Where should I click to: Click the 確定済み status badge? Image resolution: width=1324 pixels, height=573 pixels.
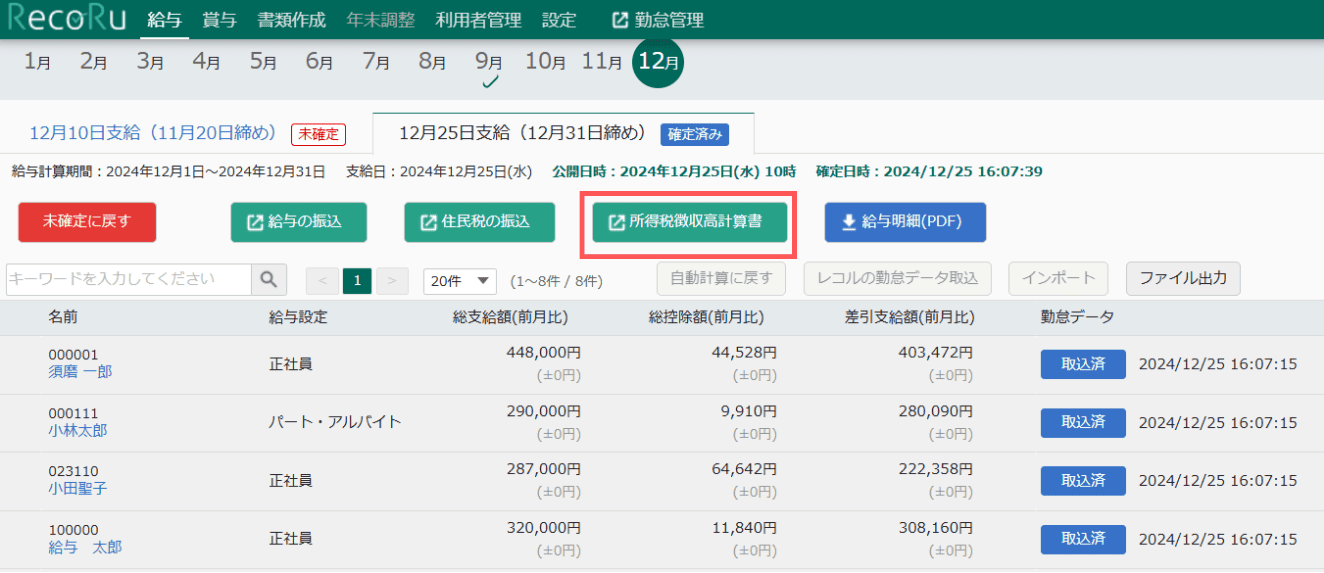[694, 134]
